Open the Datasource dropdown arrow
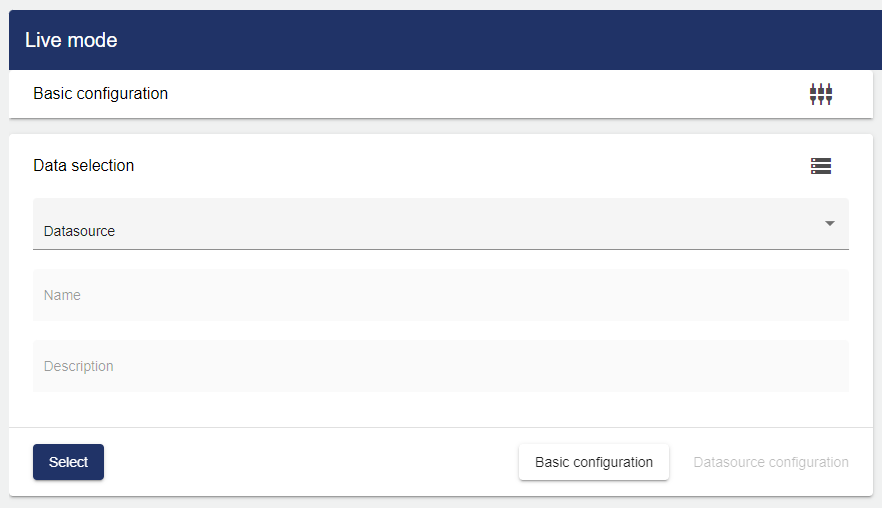The width and height of the screenshot is (882, 508). 830,223
